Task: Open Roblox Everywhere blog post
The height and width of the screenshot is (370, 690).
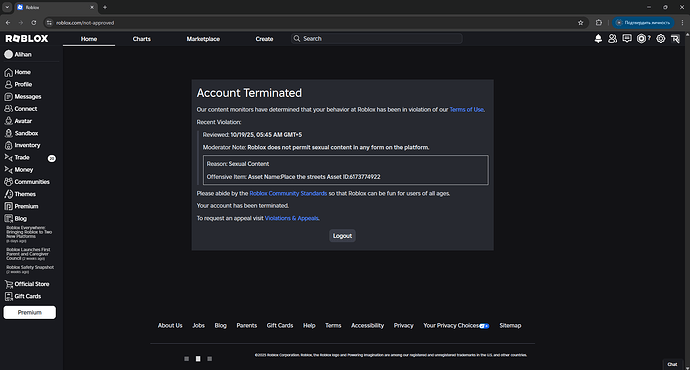Action: (x=29, y=234)
